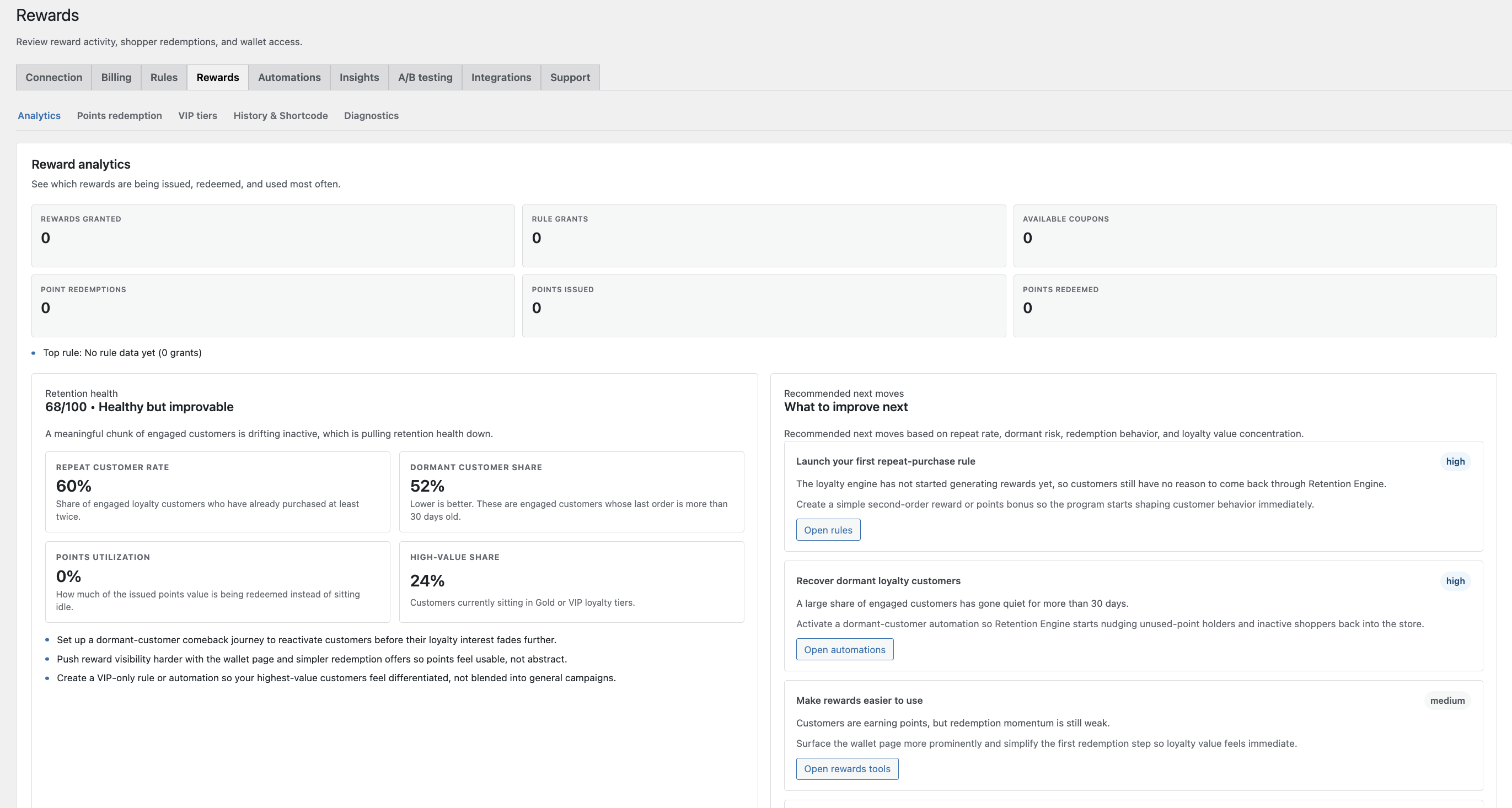Open History & Shortcode sub-tab

(x=281, y=116)
